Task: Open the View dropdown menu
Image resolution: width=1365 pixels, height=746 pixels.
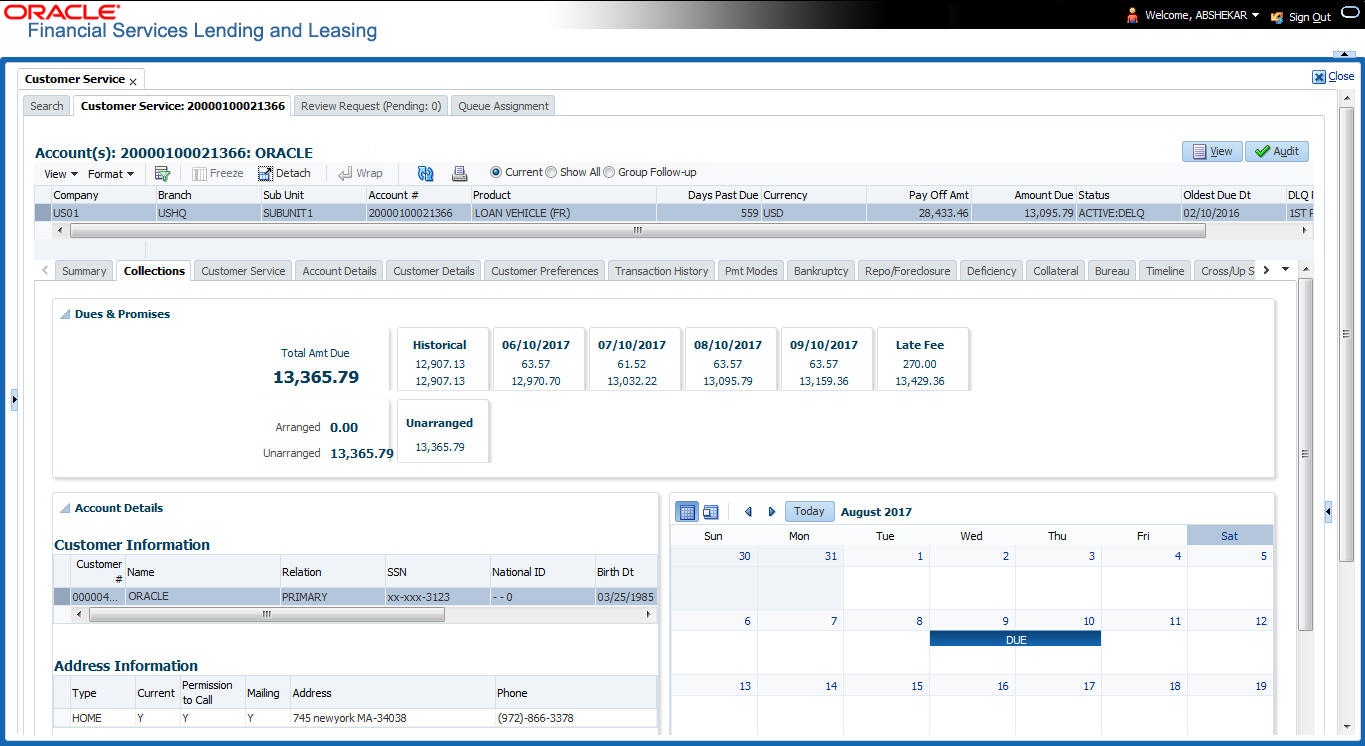Action: click(60, 174)
